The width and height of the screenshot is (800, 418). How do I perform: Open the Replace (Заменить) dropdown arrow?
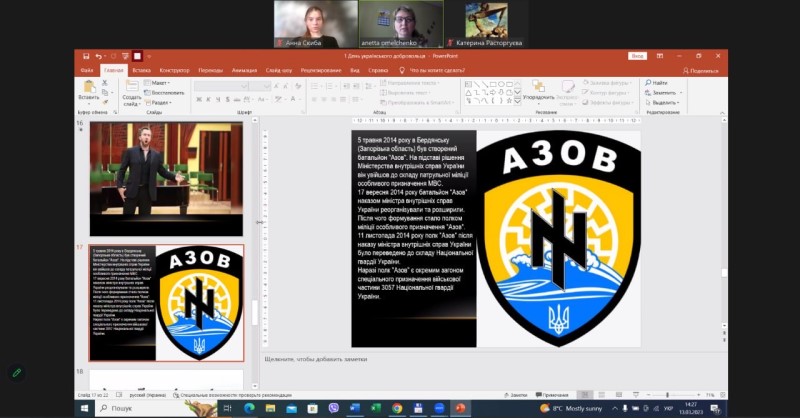pyautogui.click(x=681, y=93)
